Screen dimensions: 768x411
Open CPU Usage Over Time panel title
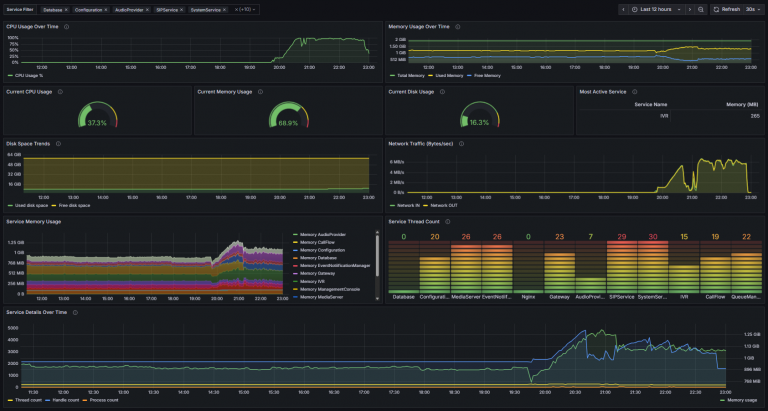click(32, 27)
